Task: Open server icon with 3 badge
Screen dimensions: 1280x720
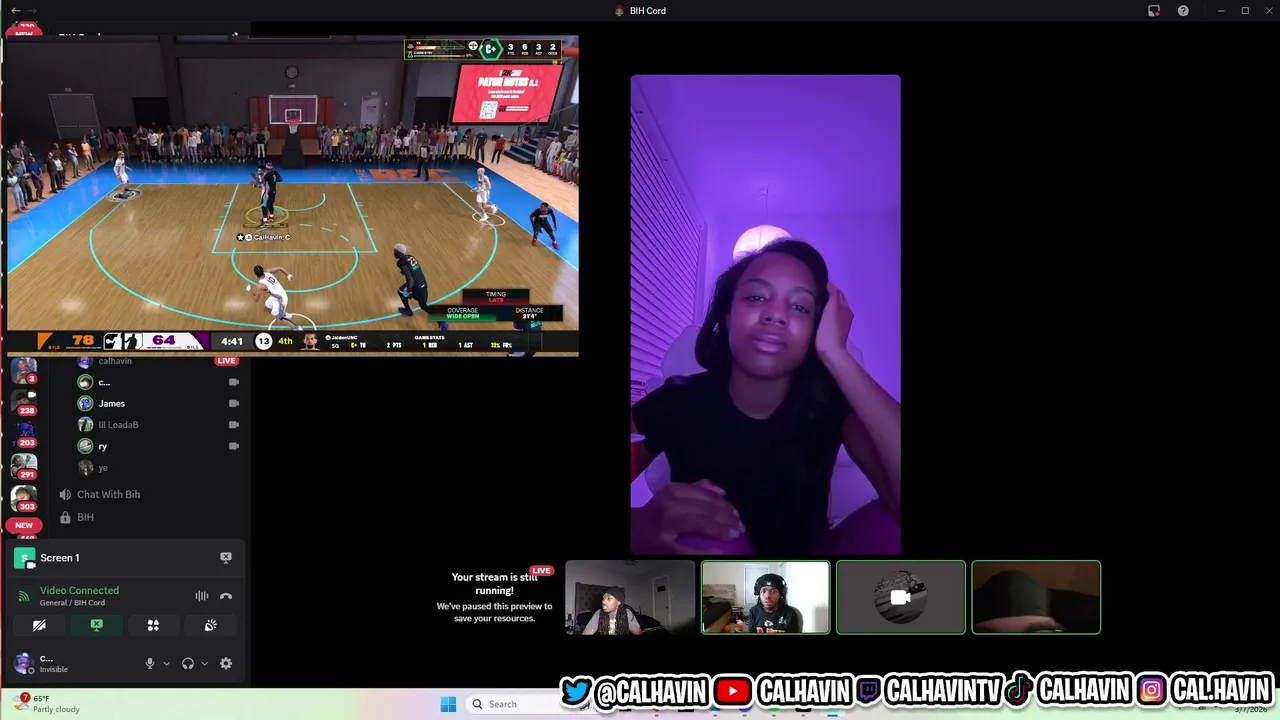Action: [x=24, y=370]
